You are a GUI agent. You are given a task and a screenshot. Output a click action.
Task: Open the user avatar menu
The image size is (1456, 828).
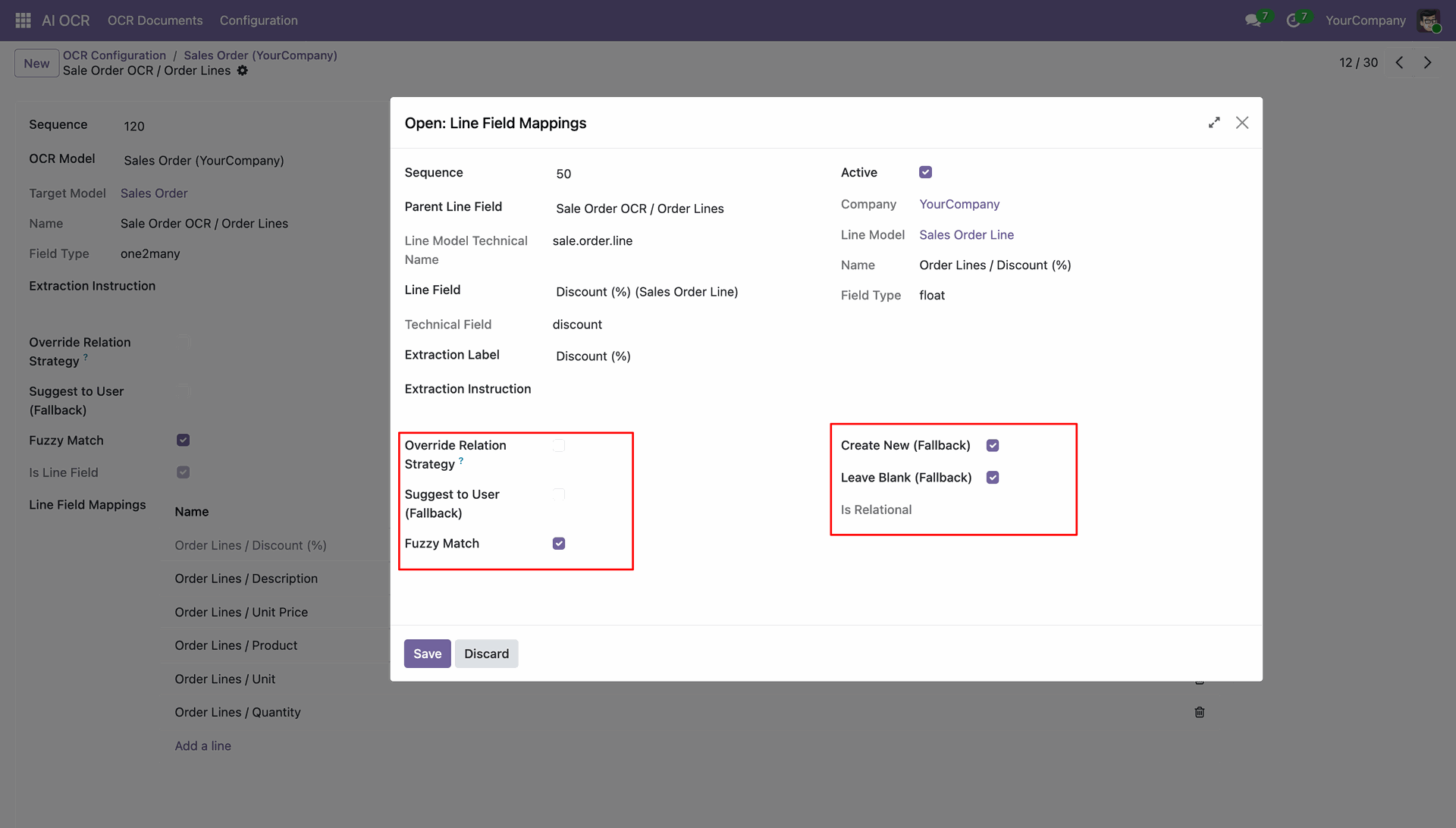point(1429,20)
